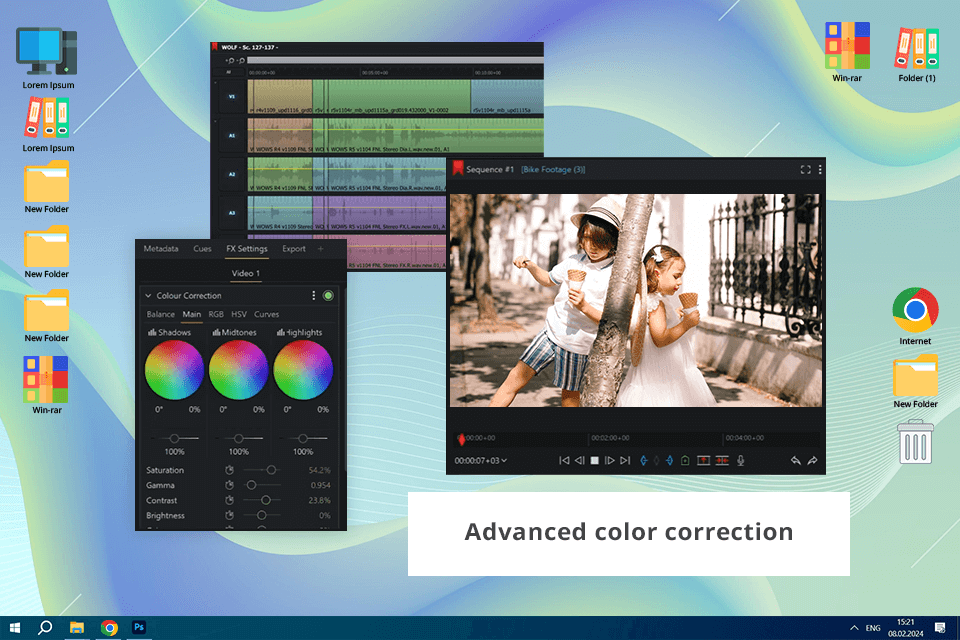Click the Gamma slider handle
Viewport: 960px width, 640px height.
pyautogui.click(x=251, y=485)
